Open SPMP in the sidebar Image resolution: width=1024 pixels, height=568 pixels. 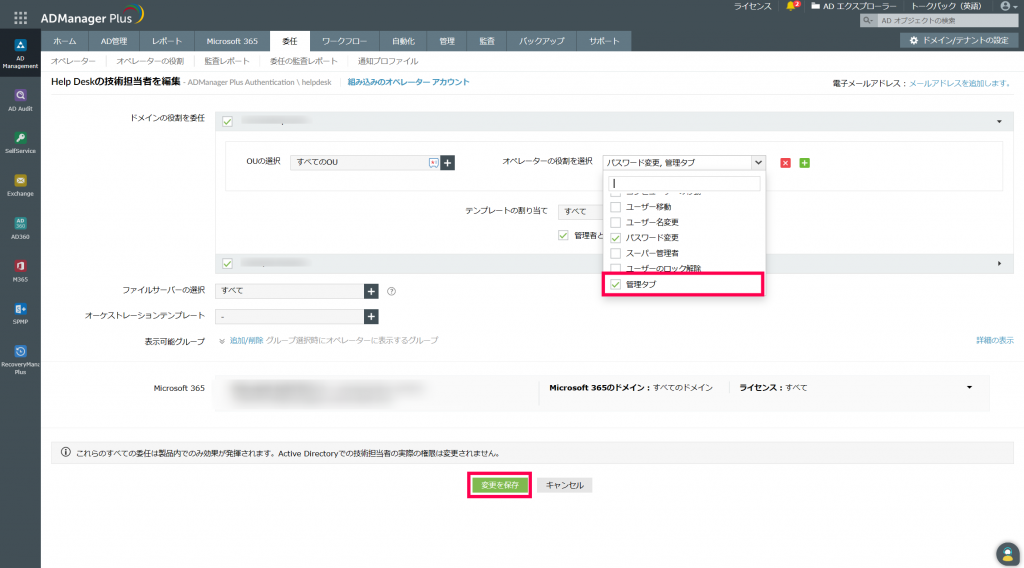point(20,313)
